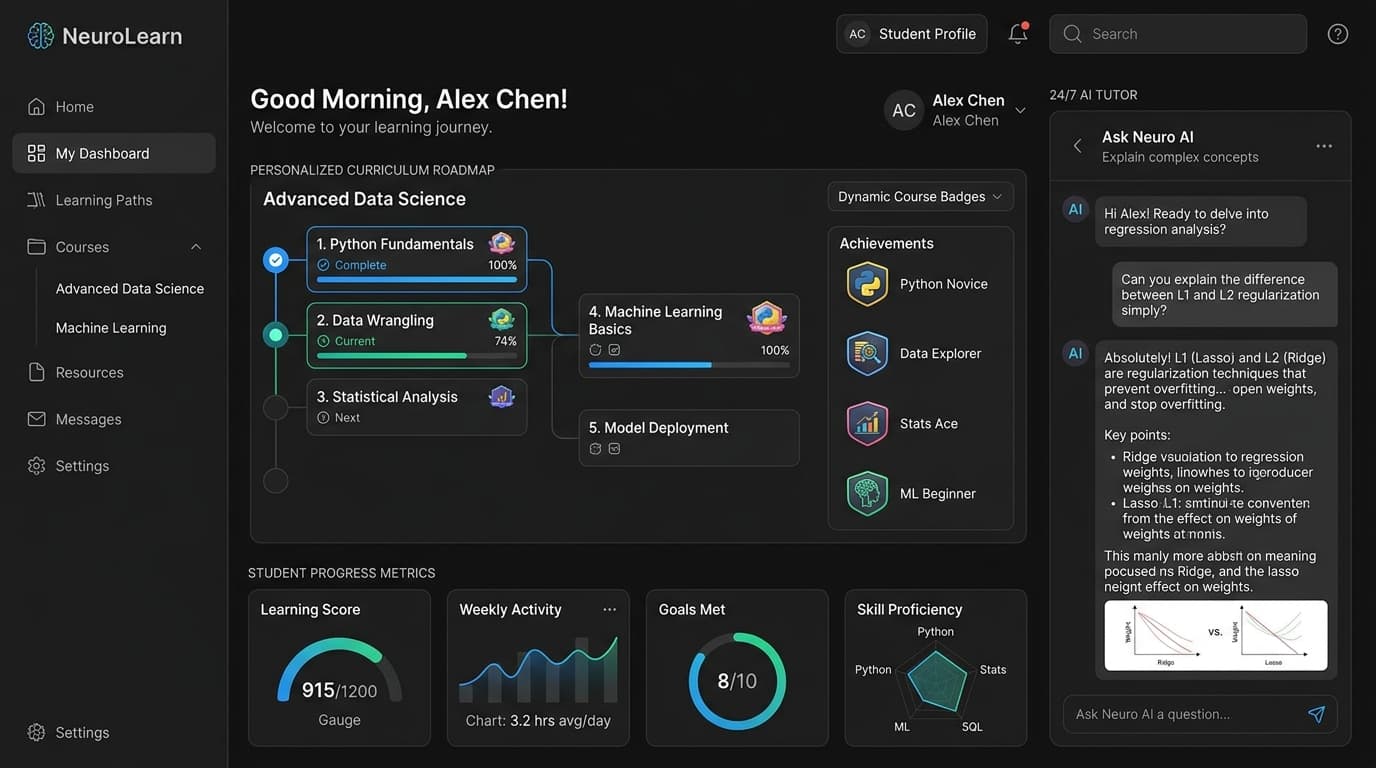Send the question with the paper plane icon
The height and width of the screenshot is (768, 1376).
[x=1316, y=714]
